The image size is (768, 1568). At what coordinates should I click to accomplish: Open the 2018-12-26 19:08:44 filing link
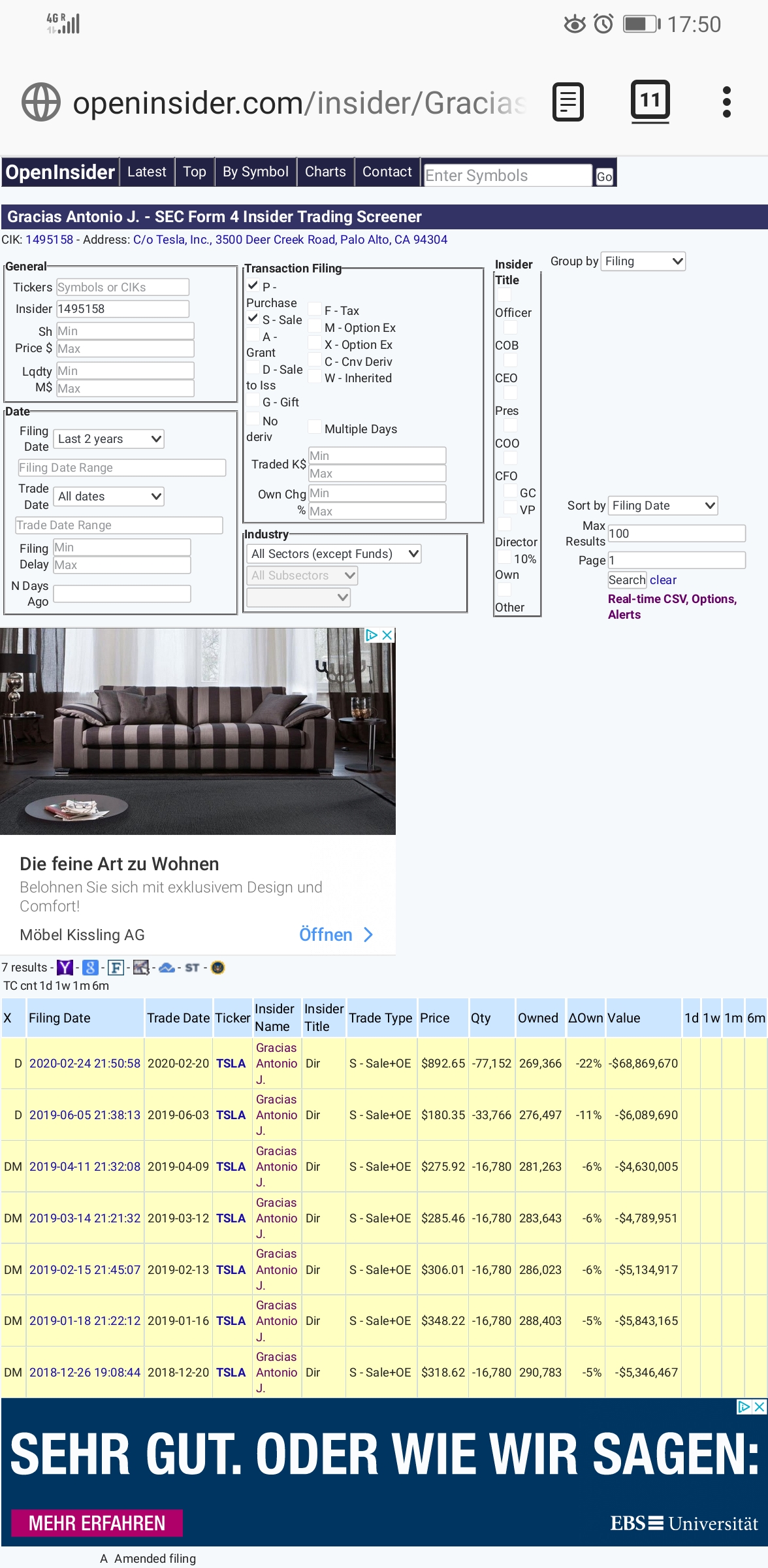point(85,1373)
